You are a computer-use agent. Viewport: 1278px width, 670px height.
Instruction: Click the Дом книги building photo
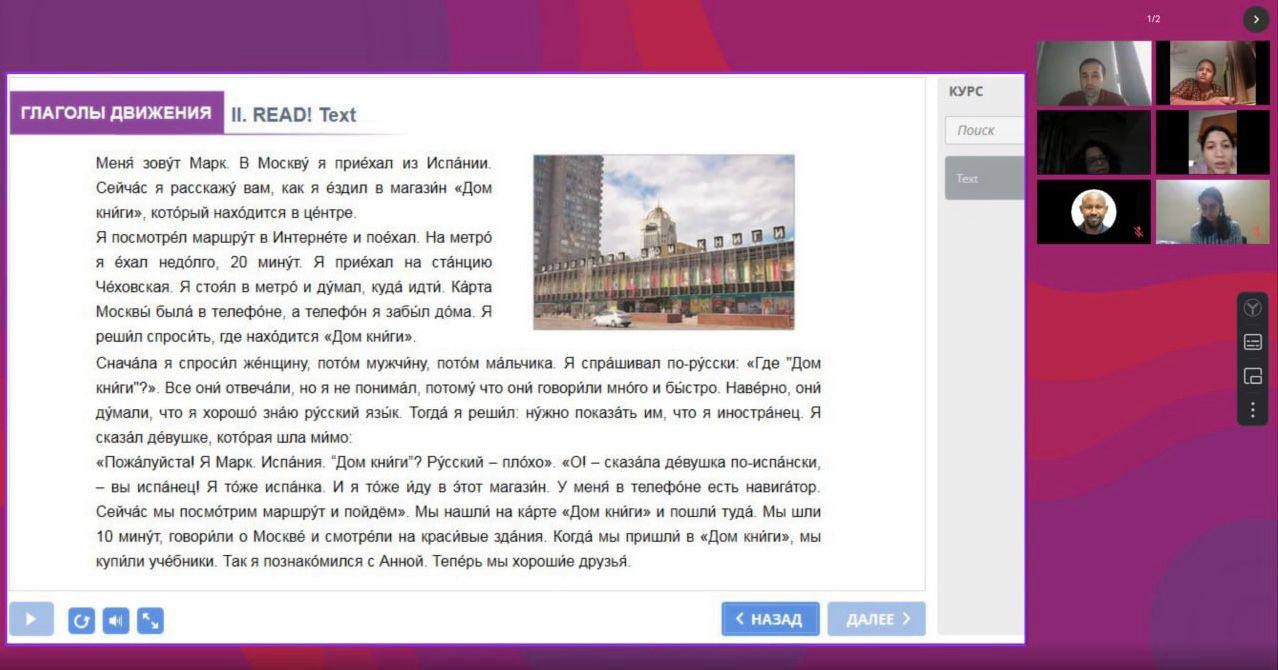click(x=663, y=241)
